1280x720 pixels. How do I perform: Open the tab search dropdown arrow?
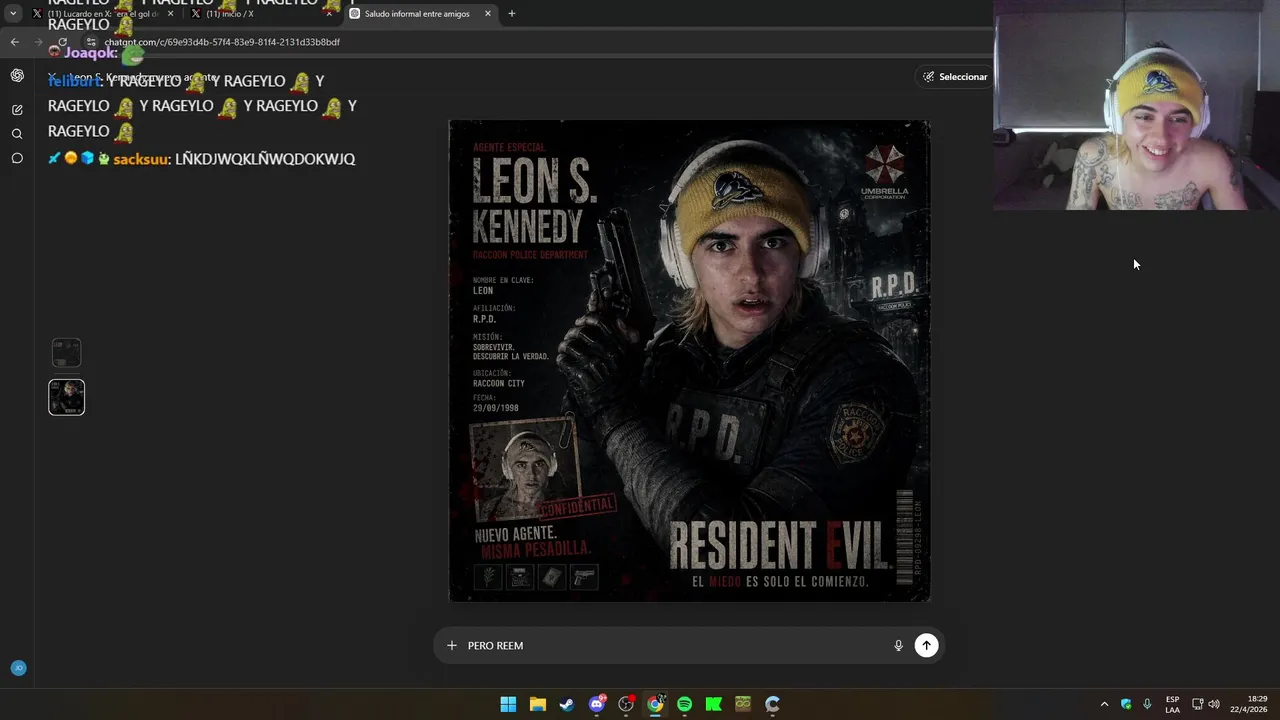pos(13,14)
